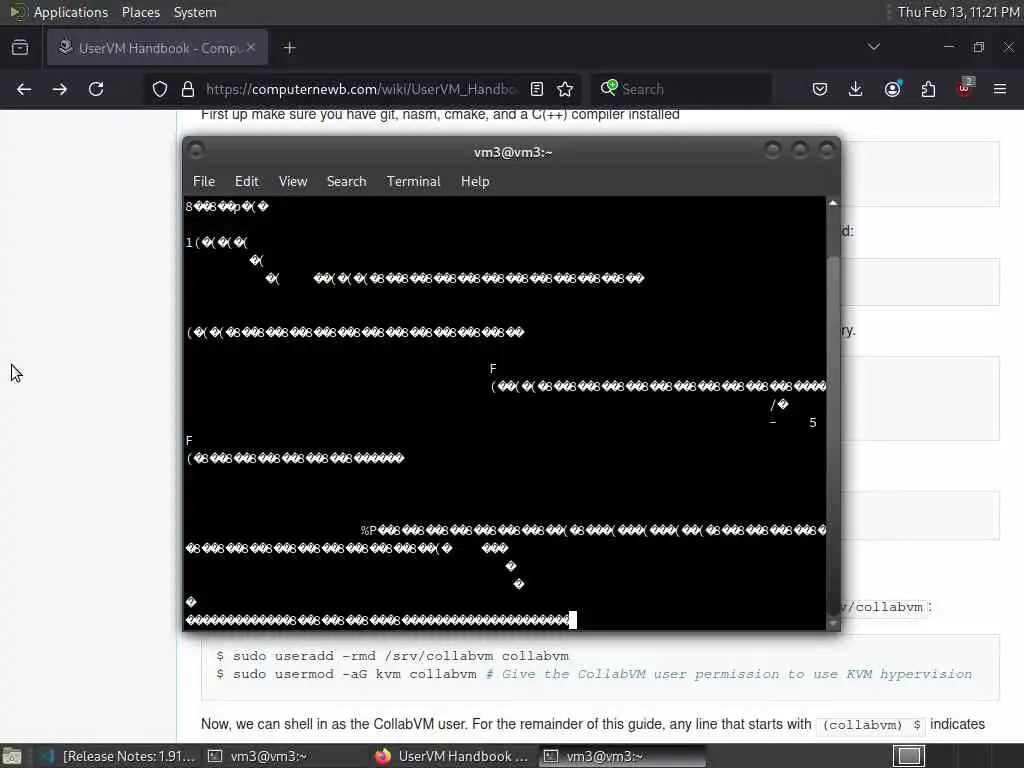Screen dimensions: 1024x768
Task: Click the terminal vertical scrollbar
Action: [x=833, y=413]
